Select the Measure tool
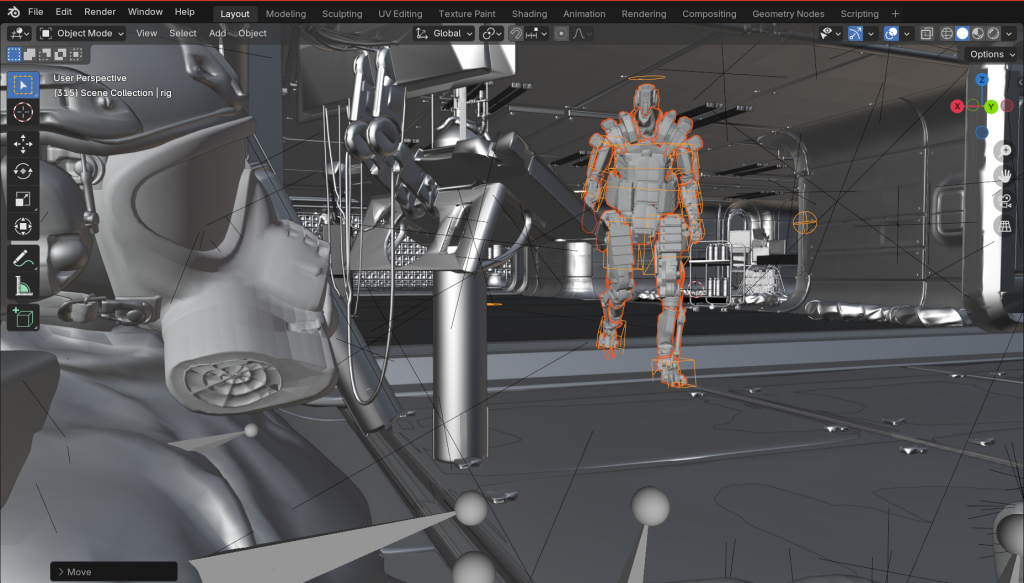The image size is (1024, 583). tap(24, 287)
